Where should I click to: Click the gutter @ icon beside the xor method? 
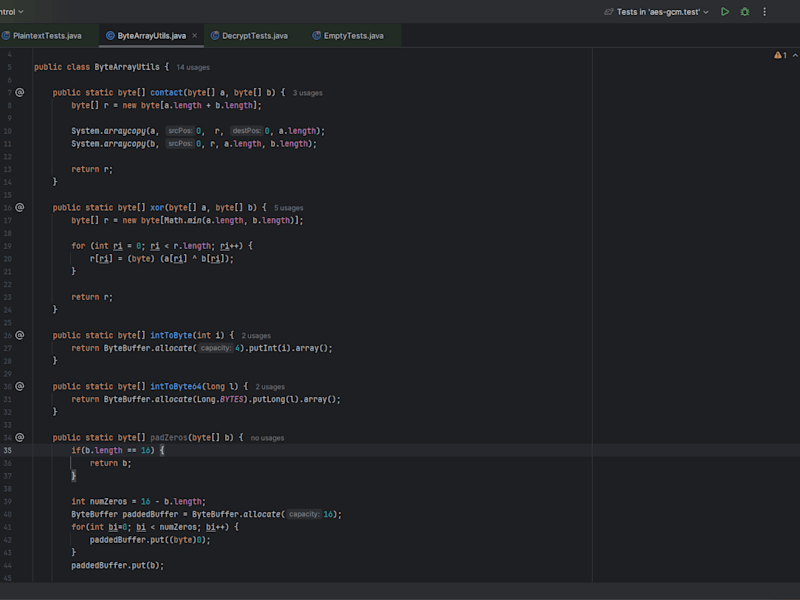click(19, 208)
